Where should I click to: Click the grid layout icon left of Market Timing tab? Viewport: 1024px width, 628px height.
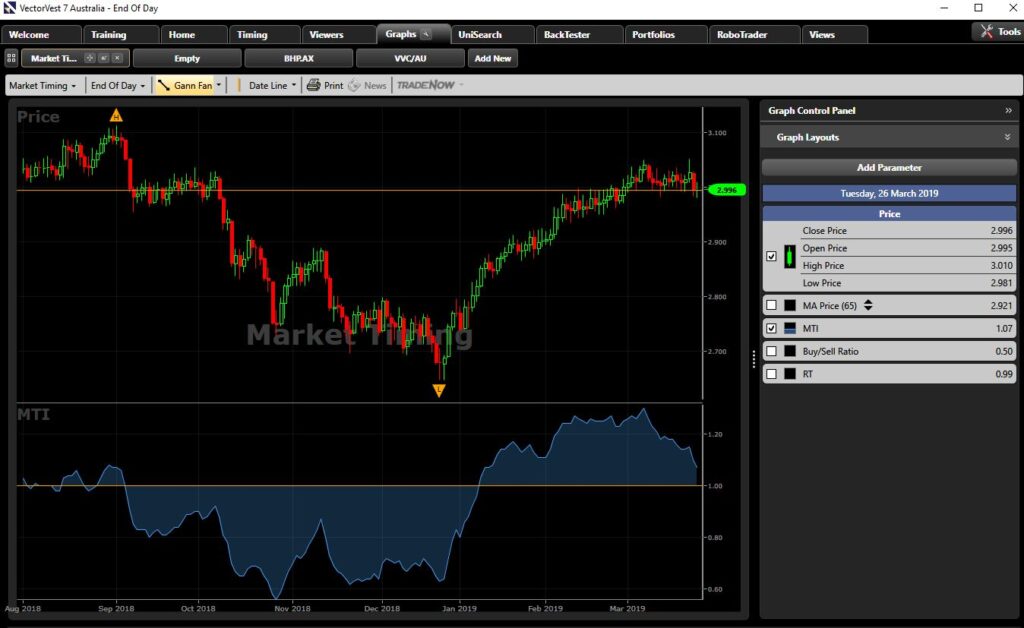pos(11,57)
